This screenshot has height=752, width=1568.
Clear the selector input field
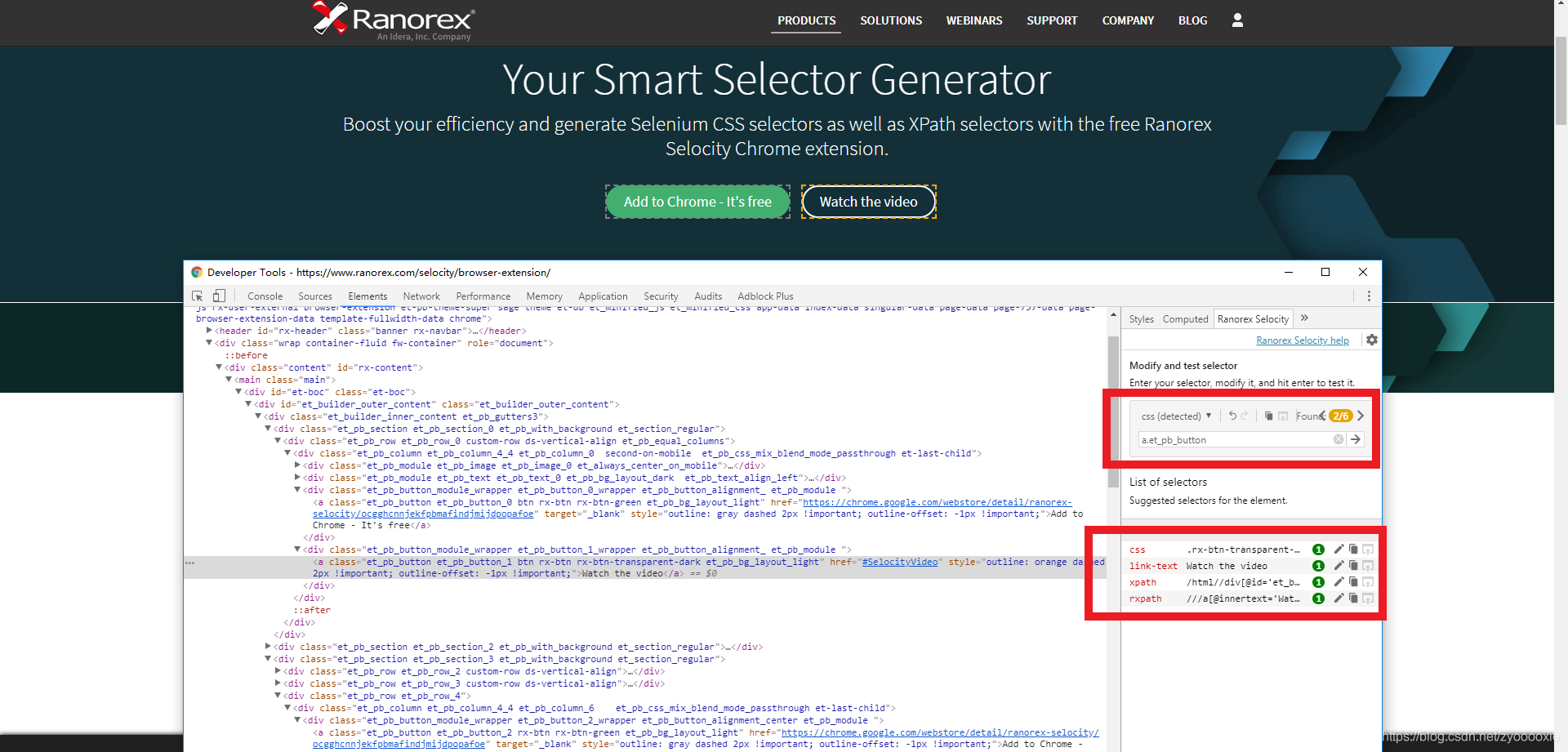coord(1339,439)
